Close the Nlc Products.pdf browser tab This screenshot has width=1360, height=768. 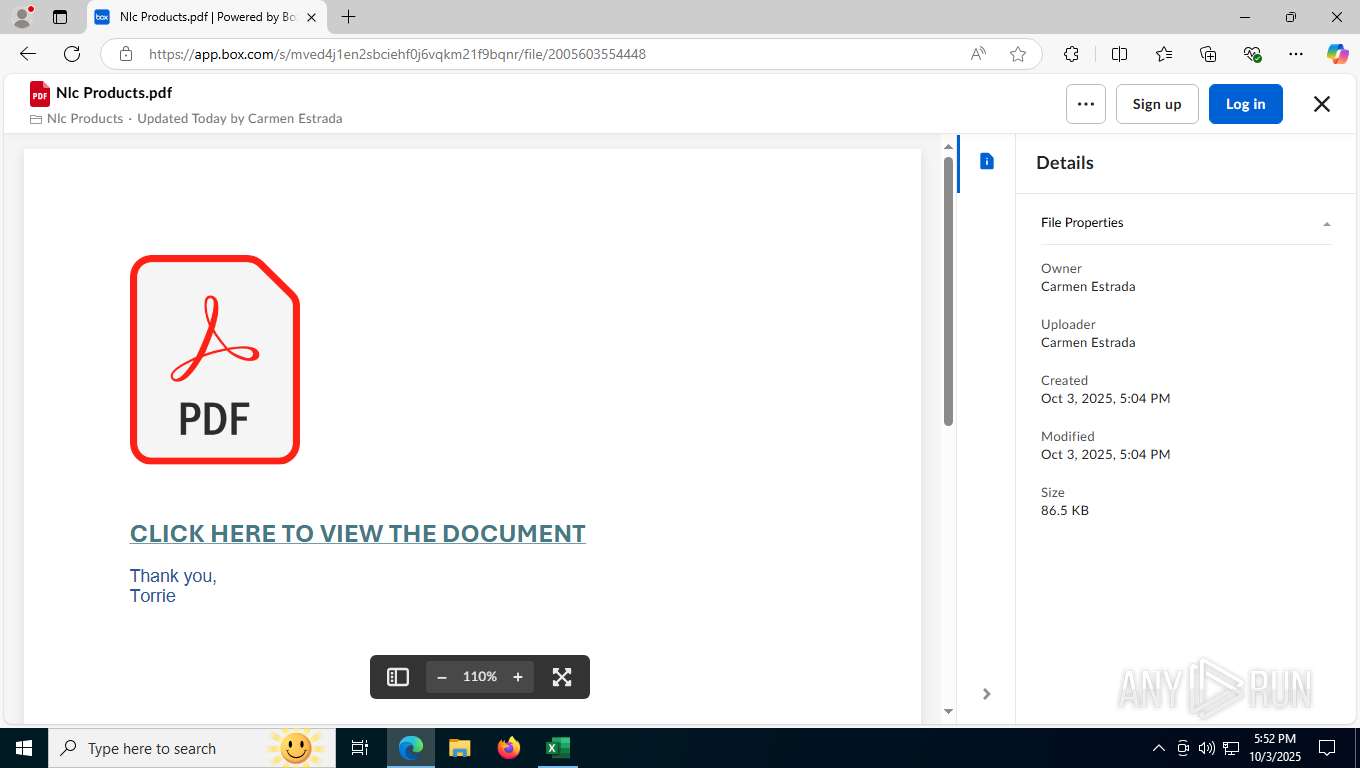click(x=311, y=17)
